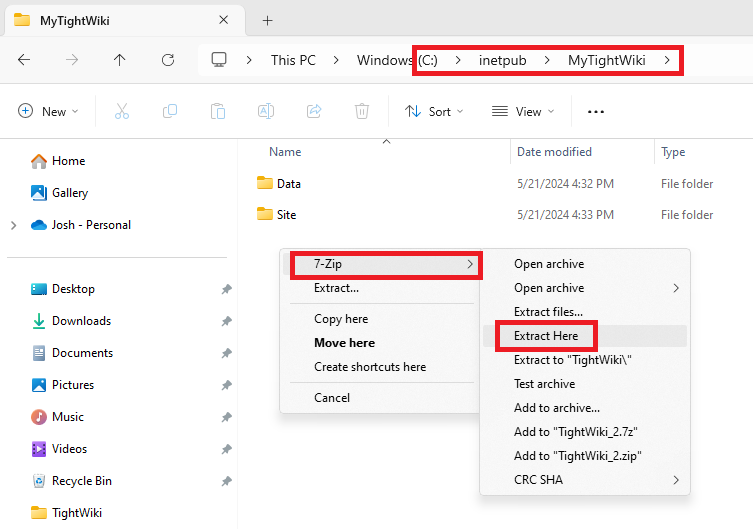The width and height of the screenshot is (753, 529).
Task: Expand the Josh - Personal tree node
Action: coord(13,225)
